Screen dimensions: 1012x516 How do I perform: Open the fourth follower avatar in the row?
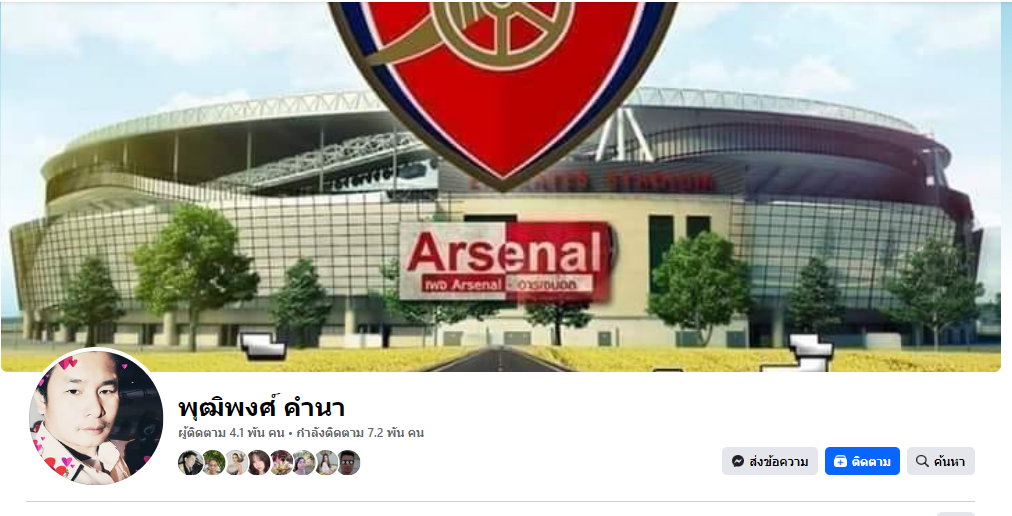click(258, 462)
